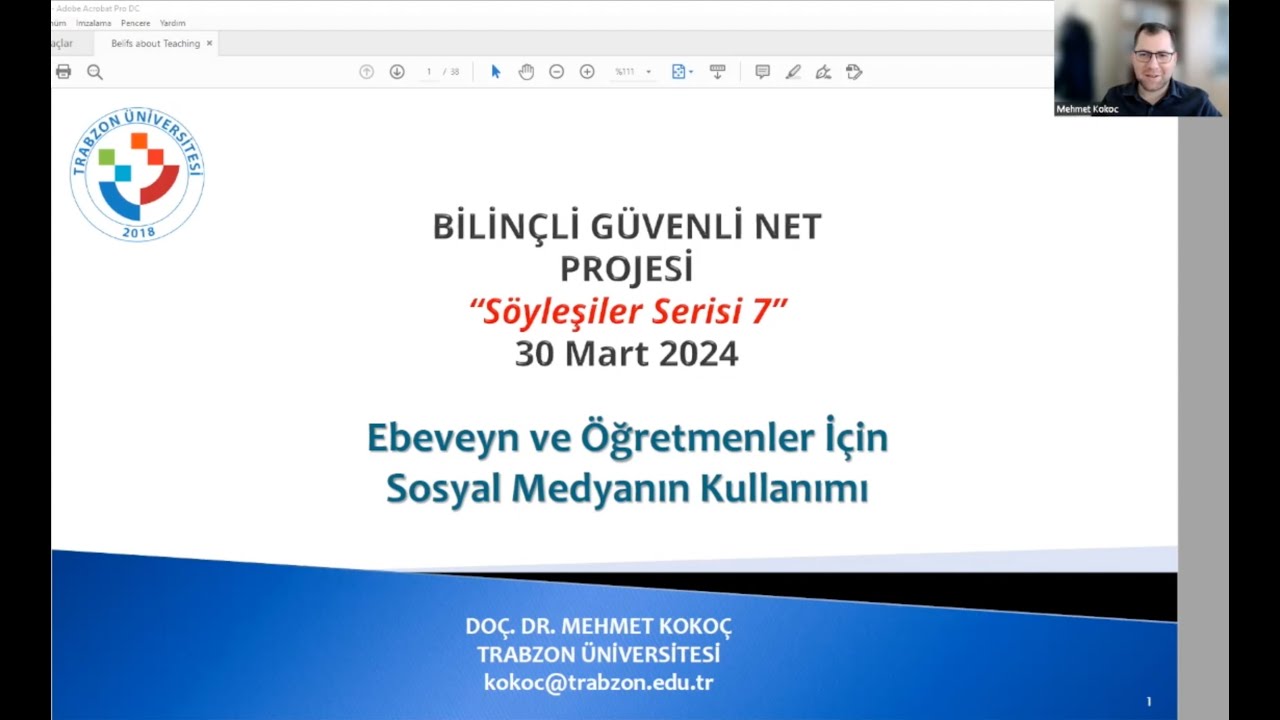Open the Imzalama menu
The image size is (1280, 720).
[93, 23]
